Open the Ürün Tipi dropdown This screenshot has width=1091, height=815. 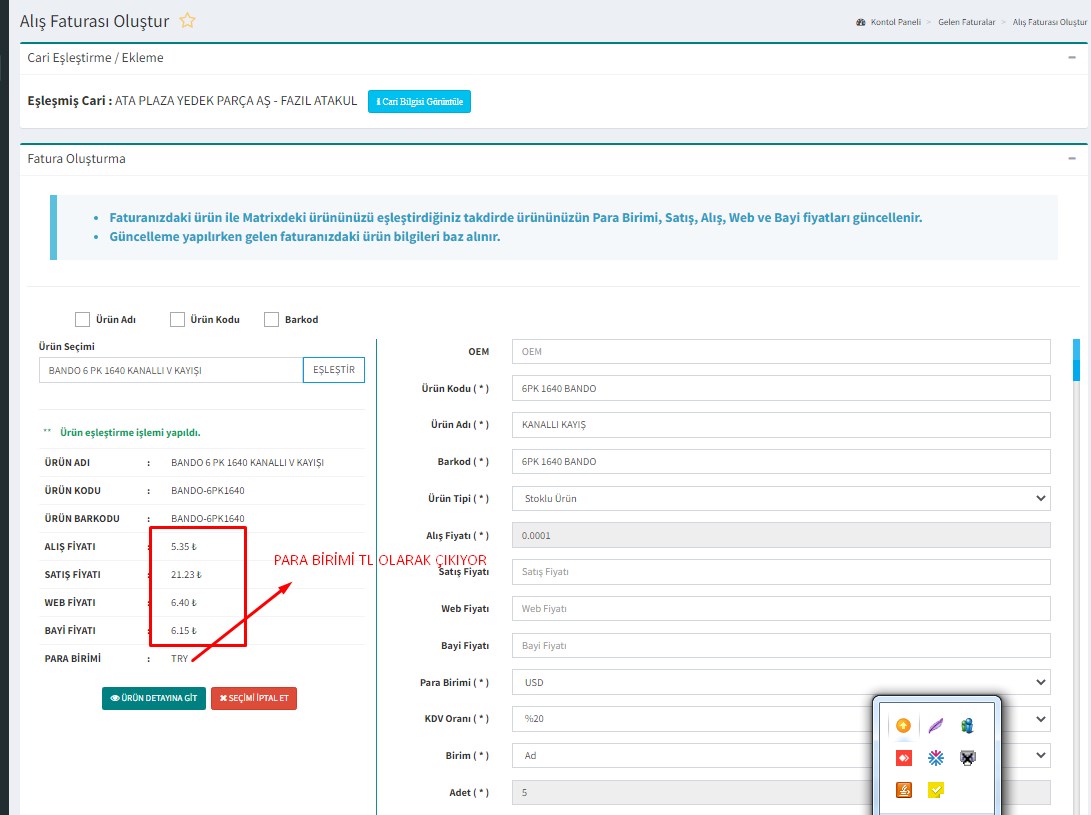coord(780,498)
